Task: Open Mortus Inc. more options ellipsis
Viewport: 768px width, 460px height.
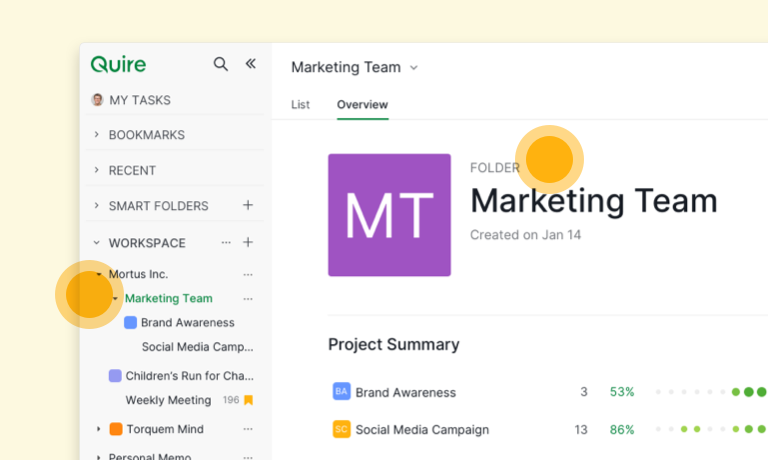Action: point(248,274)
